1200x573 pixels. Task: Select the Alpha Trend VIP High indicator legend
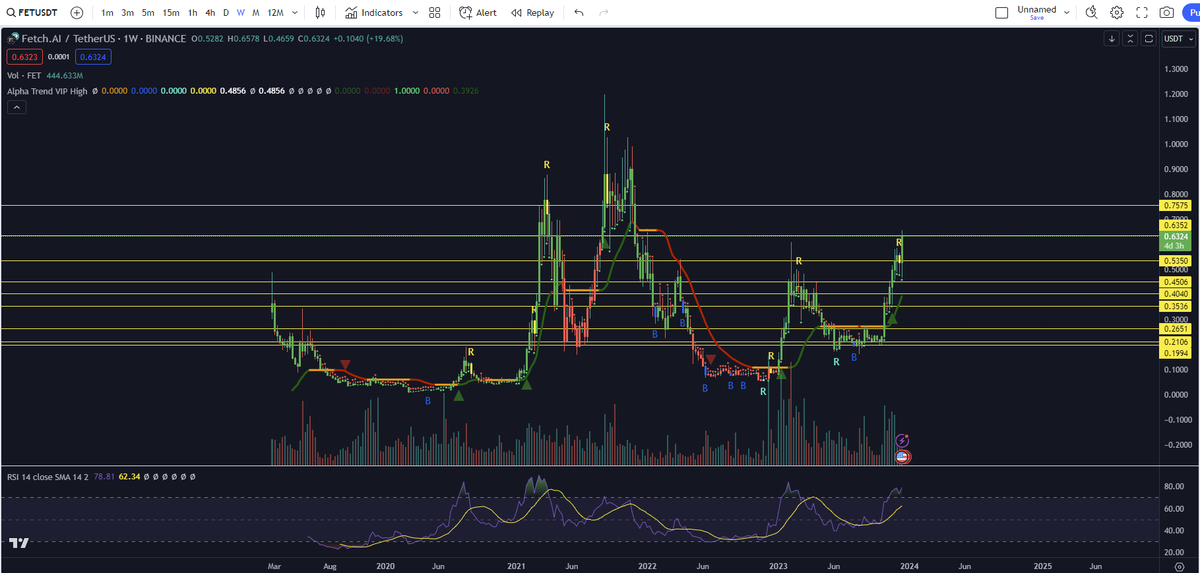pos(47,91)
